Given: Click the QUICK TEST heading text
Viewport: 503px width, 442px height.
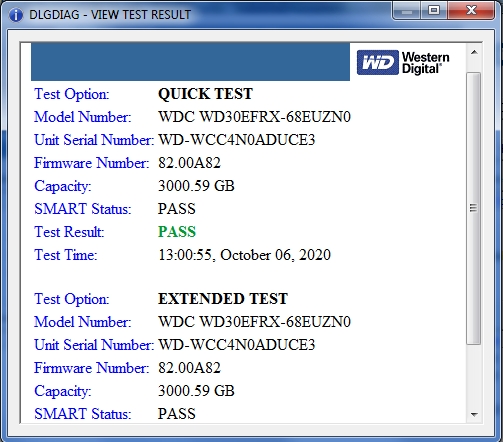Looking at the screenshot, I should (x=205, y=94).
